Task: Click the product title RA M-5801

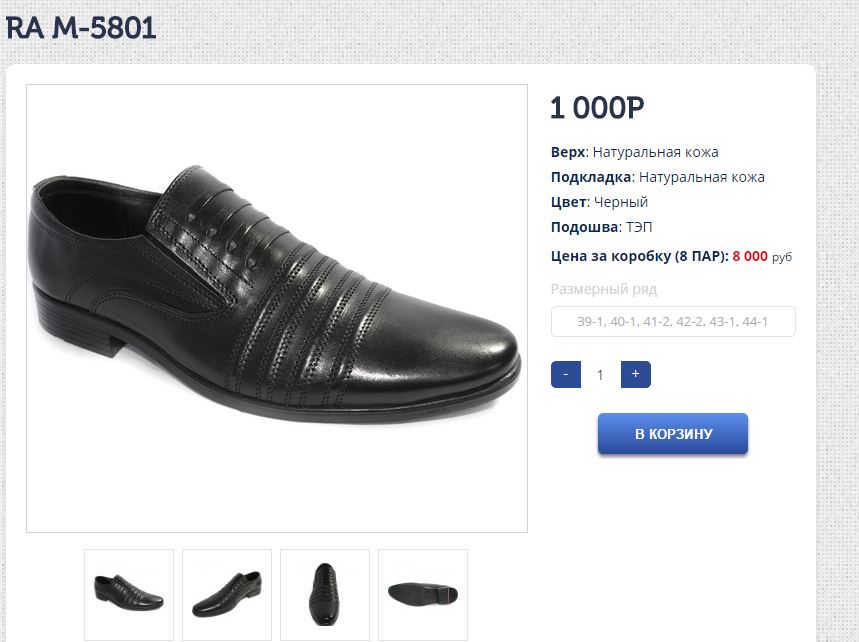Action: [x=82, y=28]
